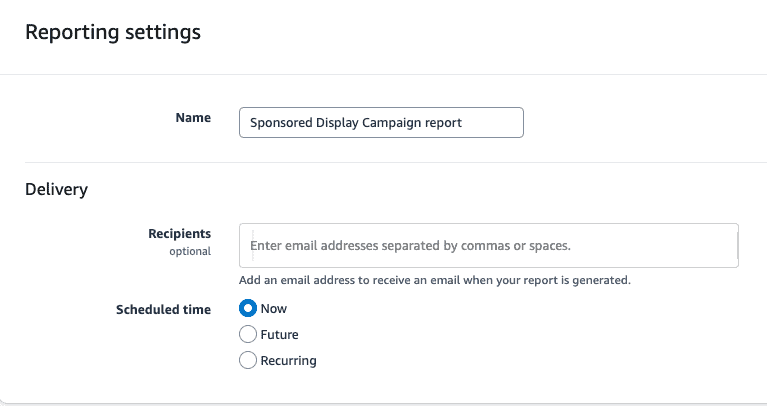Click the "Scheduled time" label

(163, 309)
